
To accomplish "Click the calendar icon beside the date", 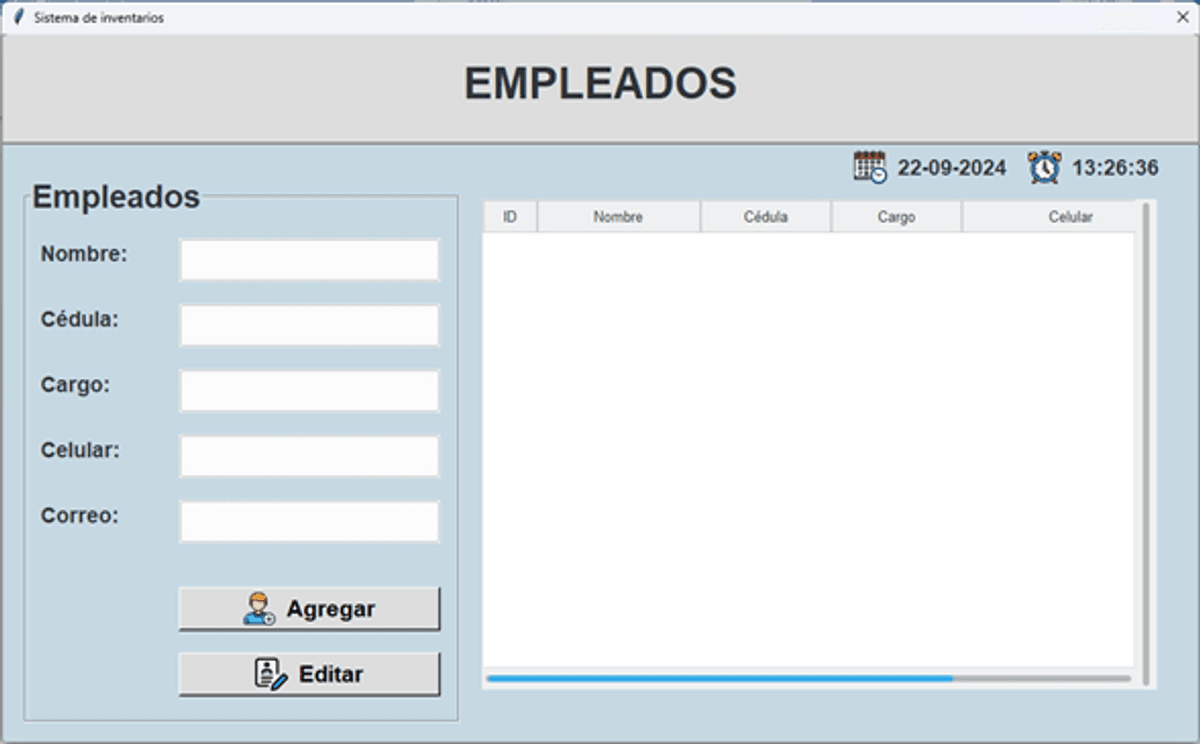I will 869,167.
